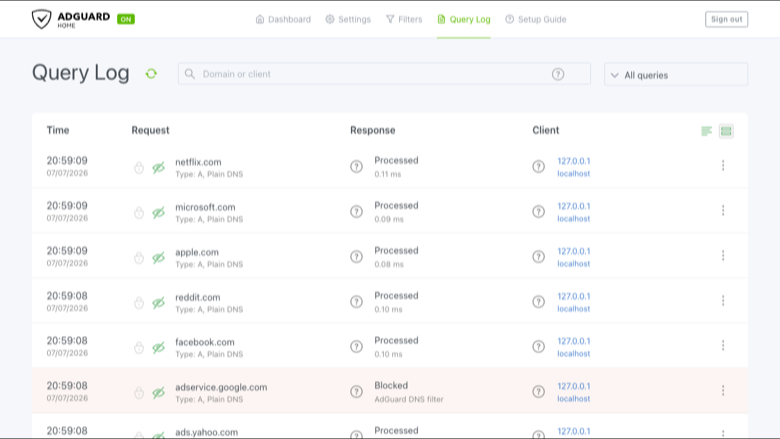Show response details for facebook.com
This screenshot has height=439, width=780.
pos(356,347)
